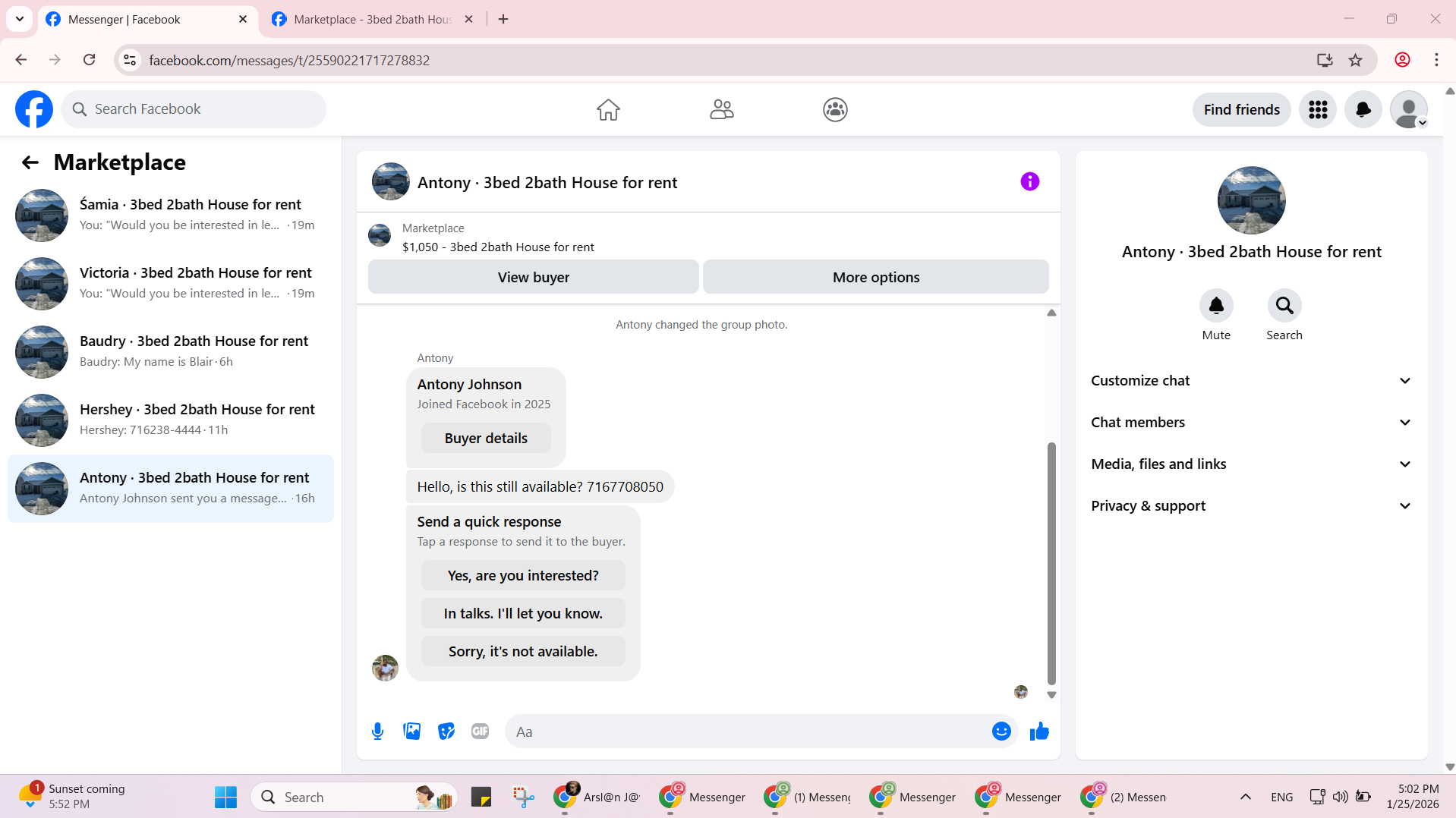Open the Sunset coming weather widget

tap(72, 796)
